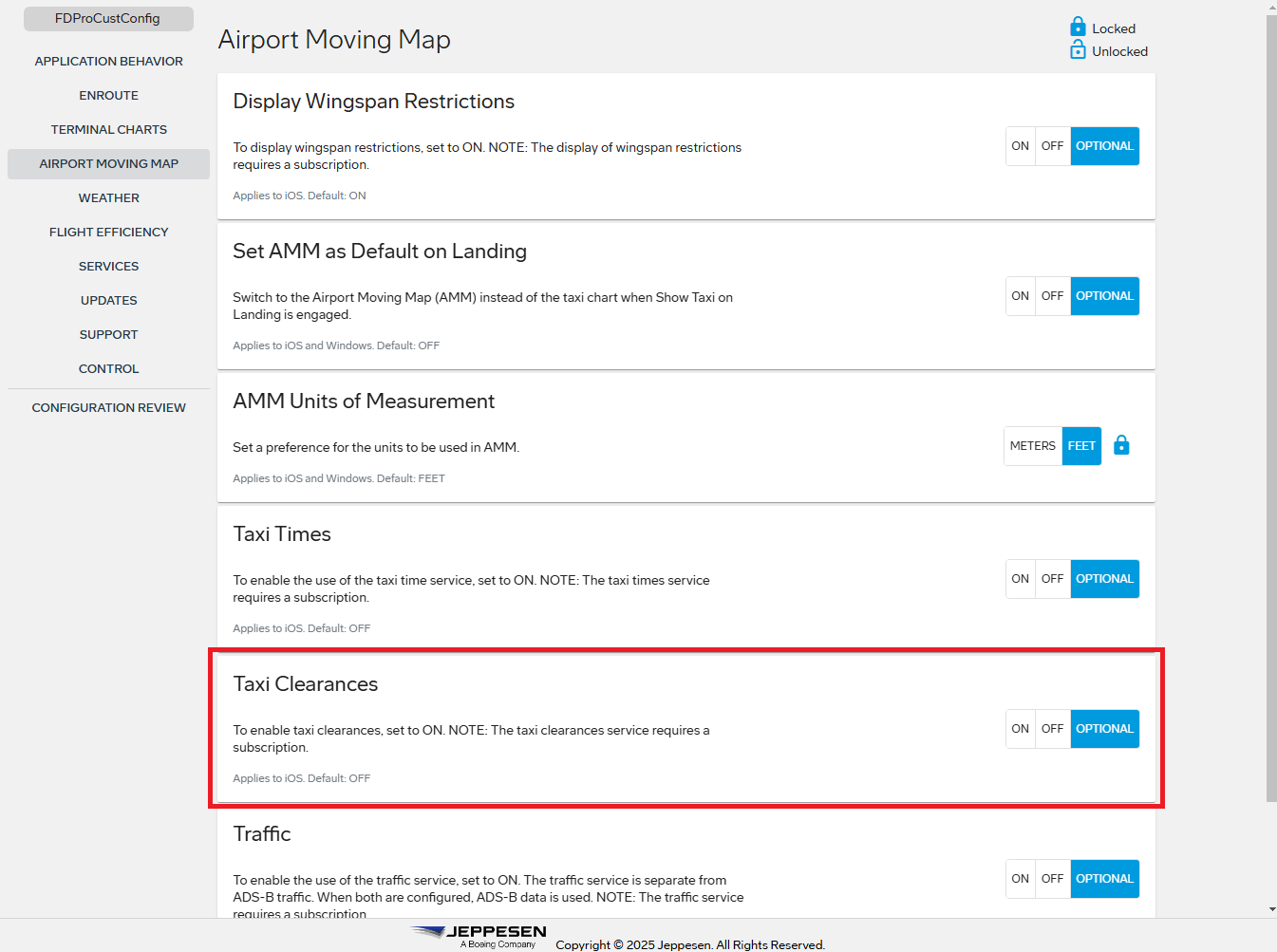Click the Locked legend padlock icon
Image resolution: width=1277 pixels, height=952 pixels.
pyautogui.click(x=1078, y=27)
